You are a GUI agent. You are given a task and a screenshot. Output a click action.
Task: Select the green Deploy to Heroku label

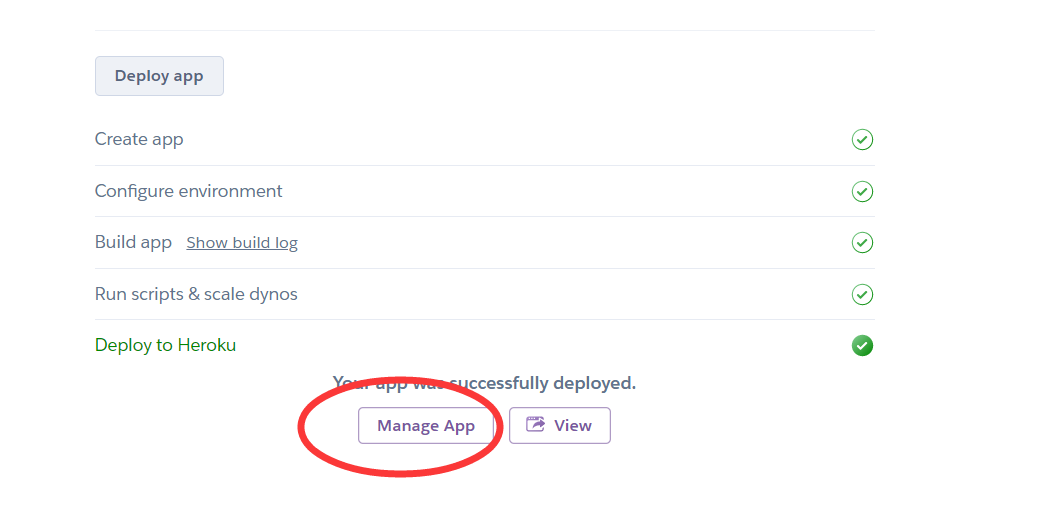[x=166, y=345]
